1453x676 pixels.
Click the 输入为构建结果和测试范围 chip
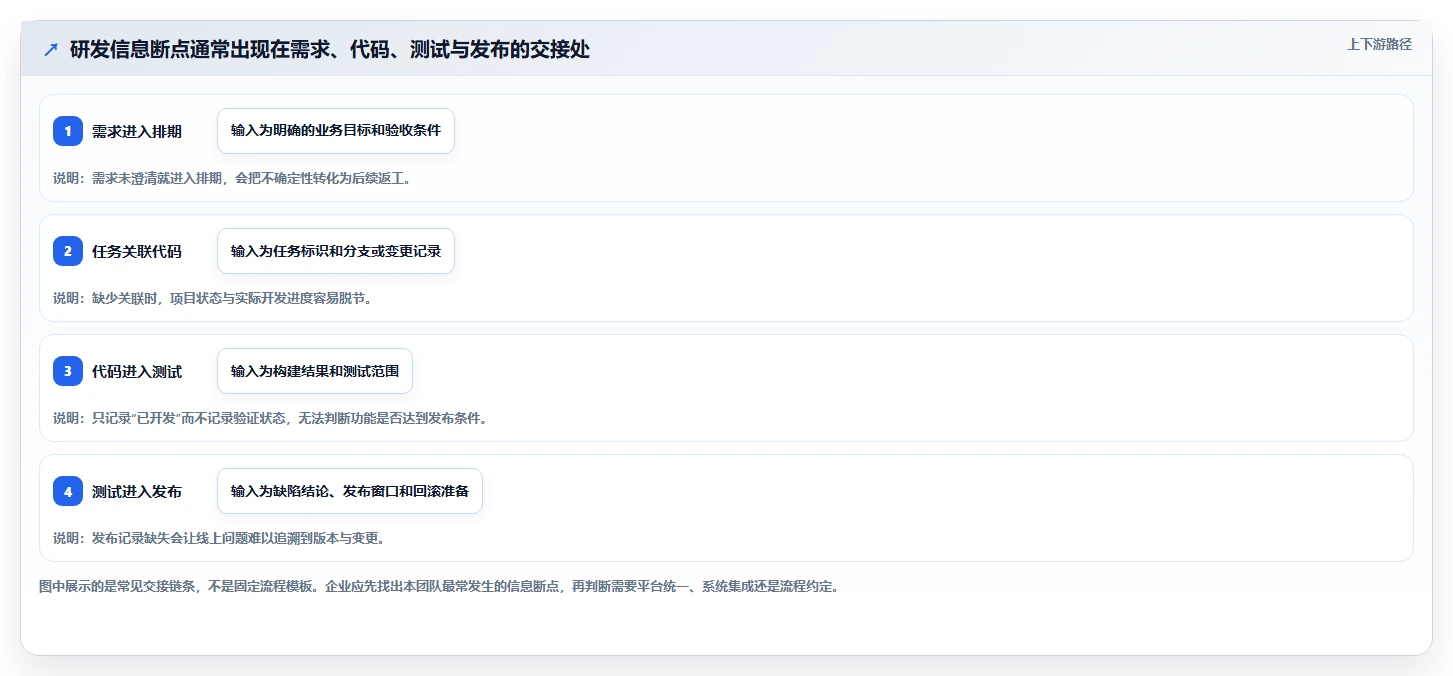pos(315,371)
